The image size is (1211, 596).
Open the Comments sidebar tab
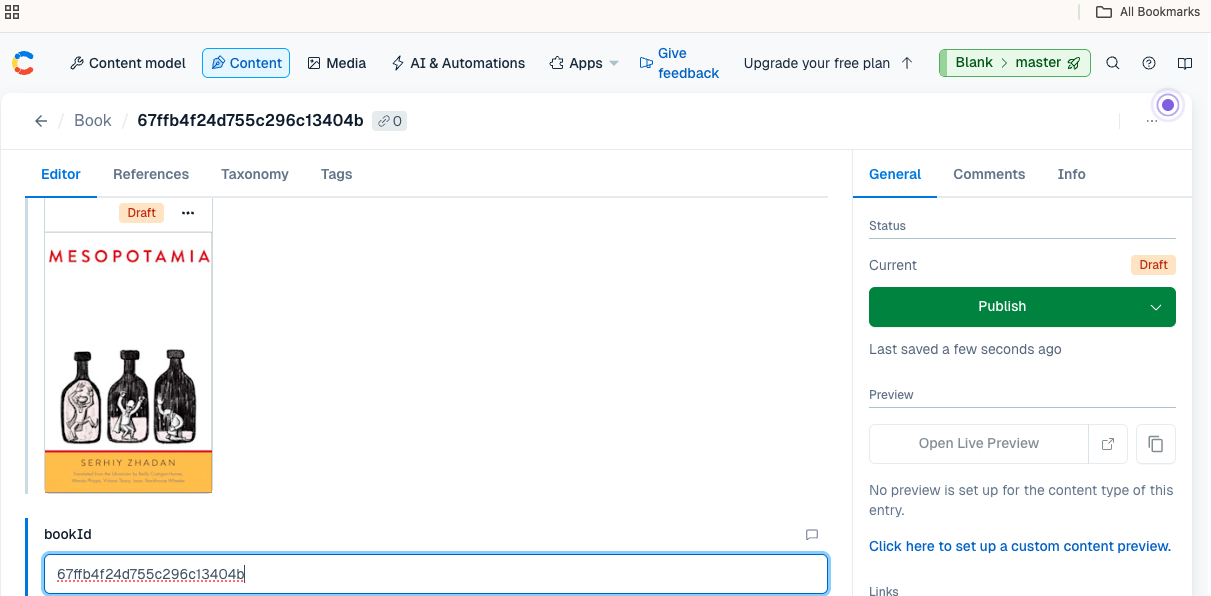coord(989,174)
